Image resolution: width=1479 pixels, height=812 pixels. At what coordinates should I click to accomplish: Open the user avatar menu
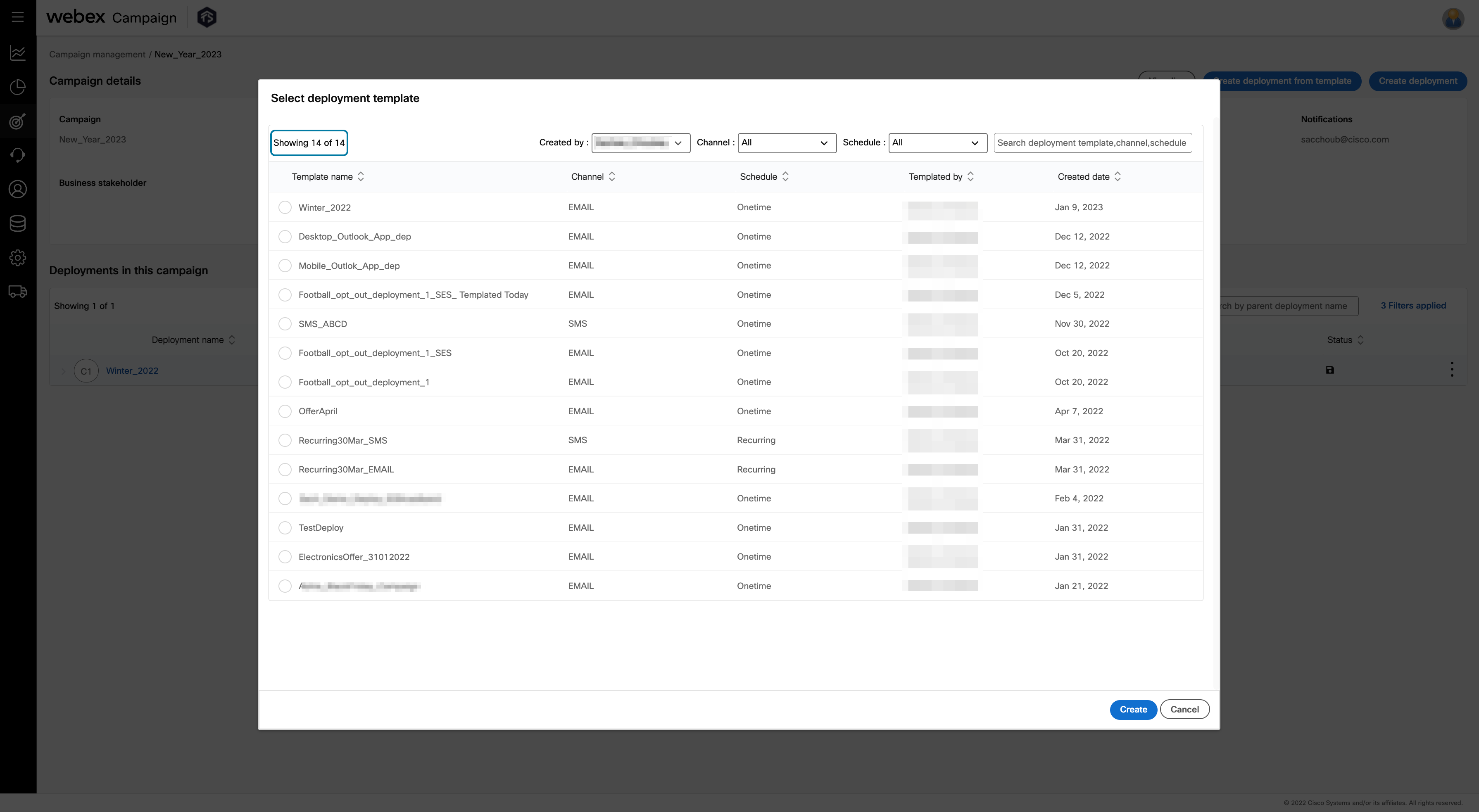[1453, 18]
